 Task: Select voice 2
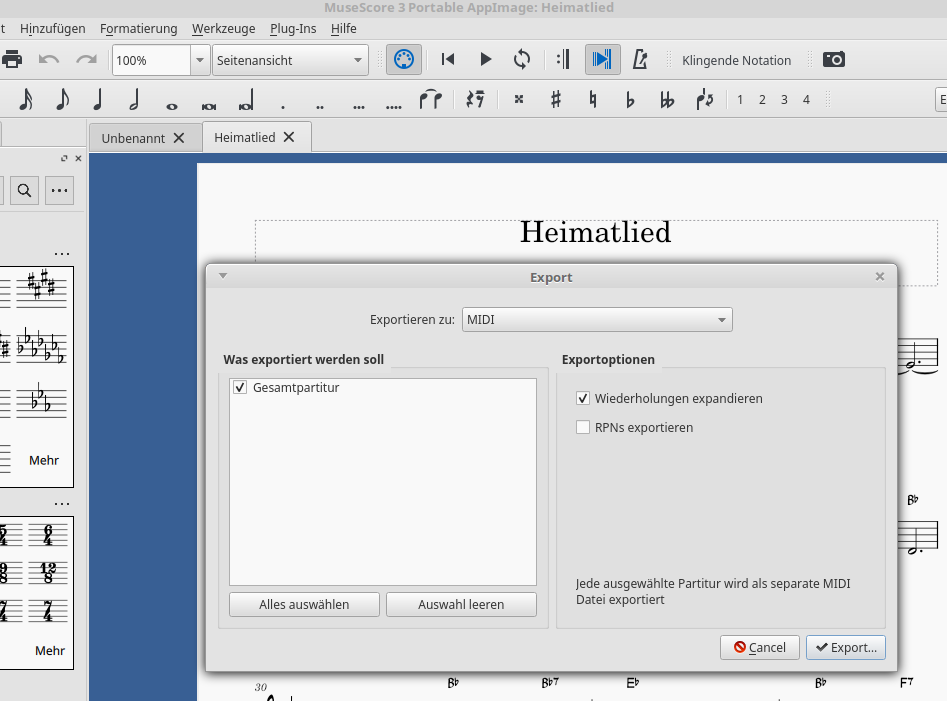coord(762,100)
